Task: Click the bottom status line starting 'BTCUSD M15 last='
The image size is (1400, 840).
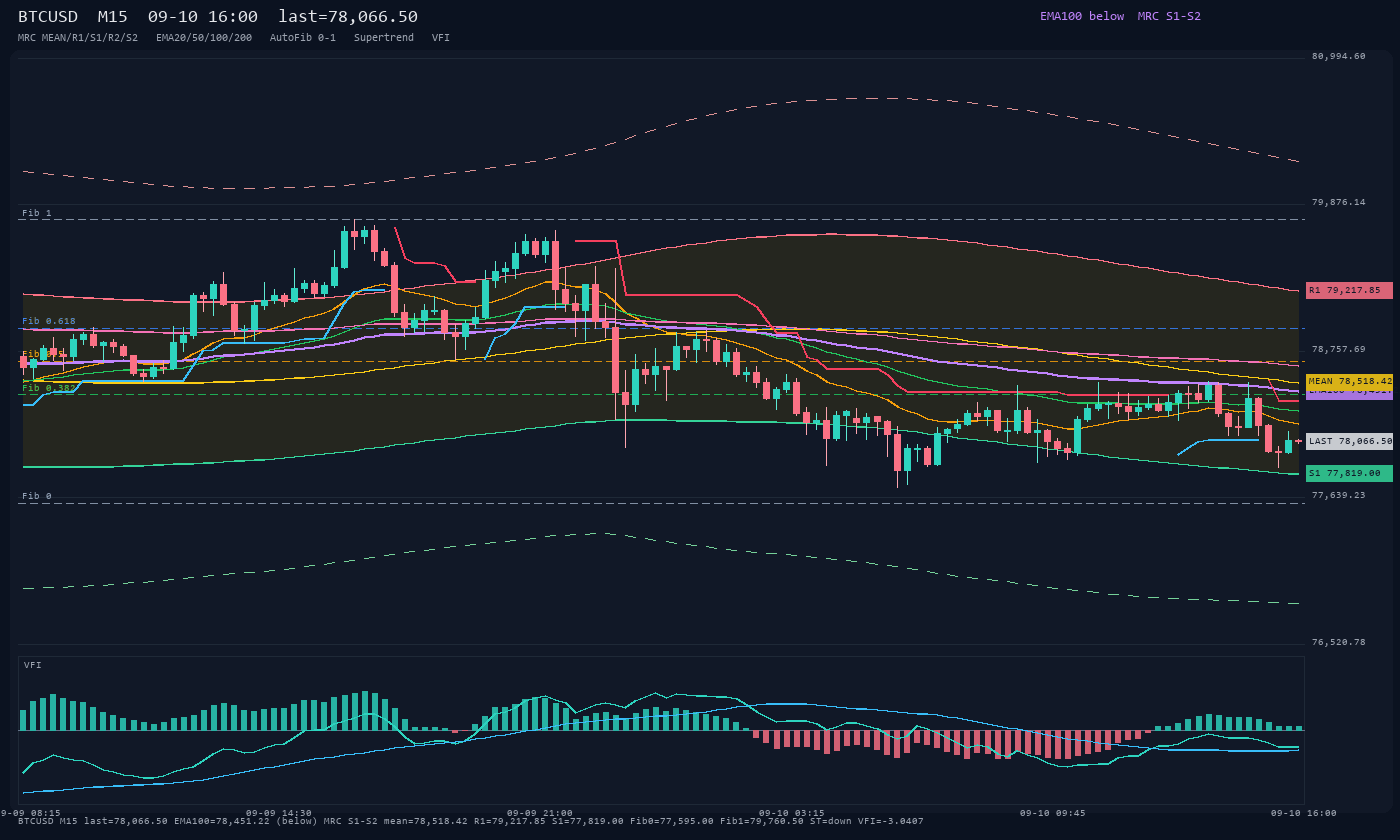Action: click(x=471, y=821)
